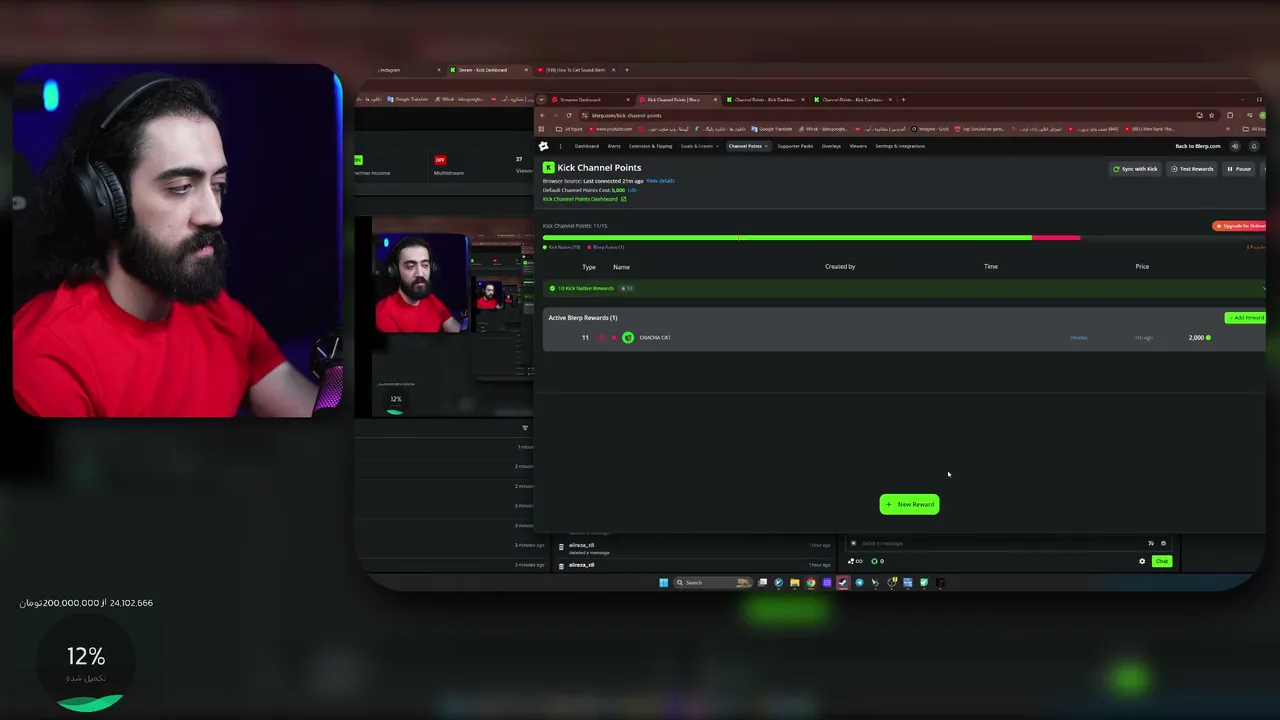This screenshot has height=720, width=1280.
Task: Click the open-external icon beside Kick Channel Points Dashboard
Action: tap(624, 199)
